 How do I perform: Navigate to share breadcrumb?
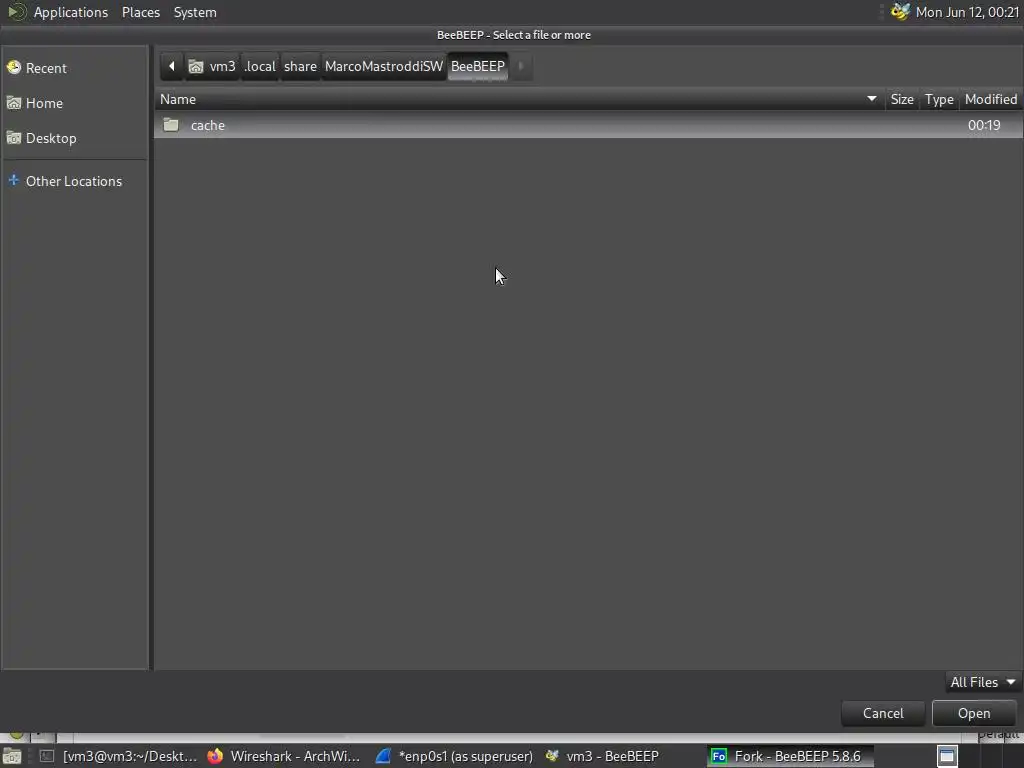tap(300, 66)
